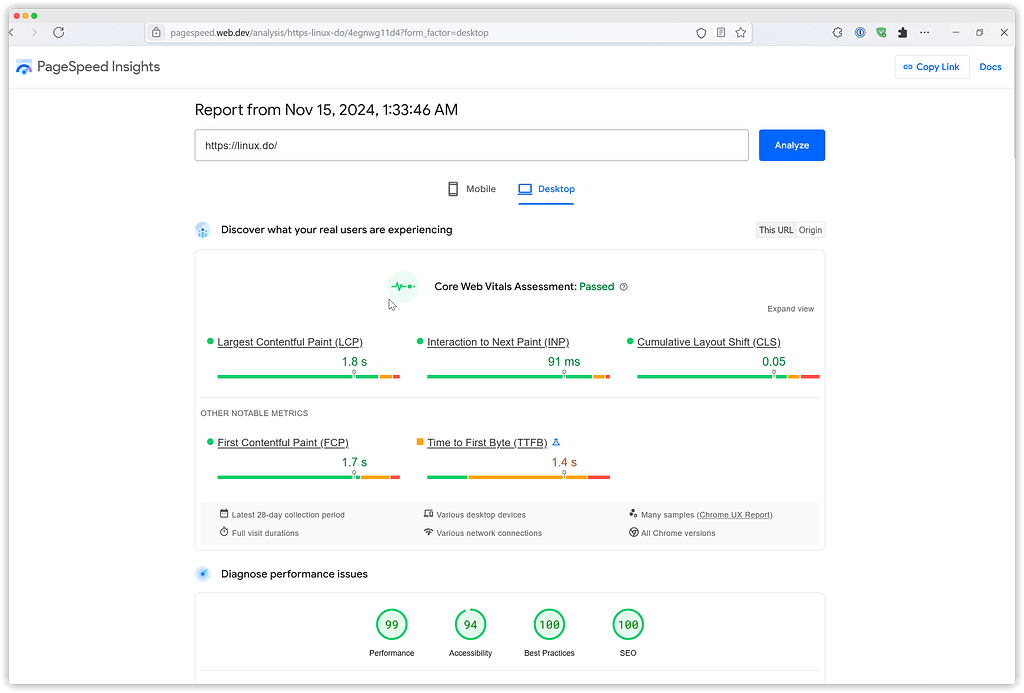Click the Best Practices score gauge
The width and height of the screenshot is (1024, 693).
click(x=549, y=625)
